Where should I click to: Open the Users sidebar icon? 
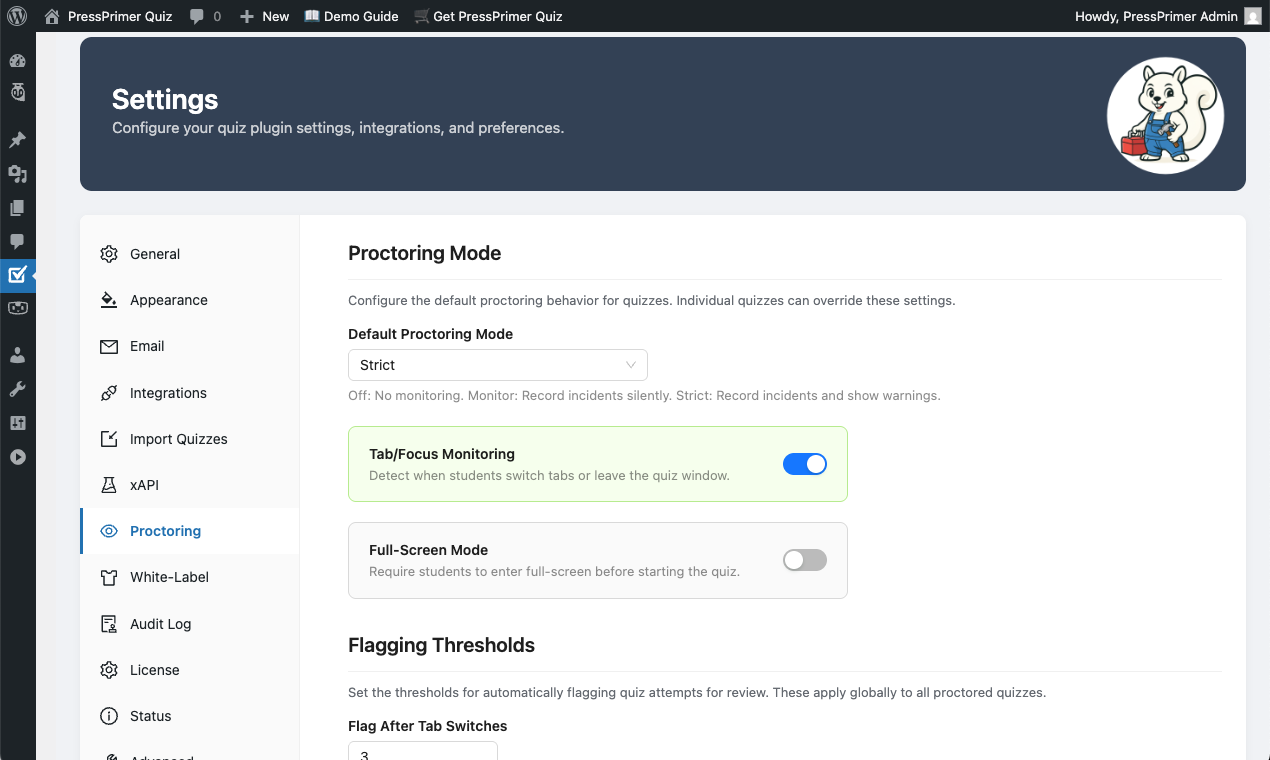coord(17,355)
